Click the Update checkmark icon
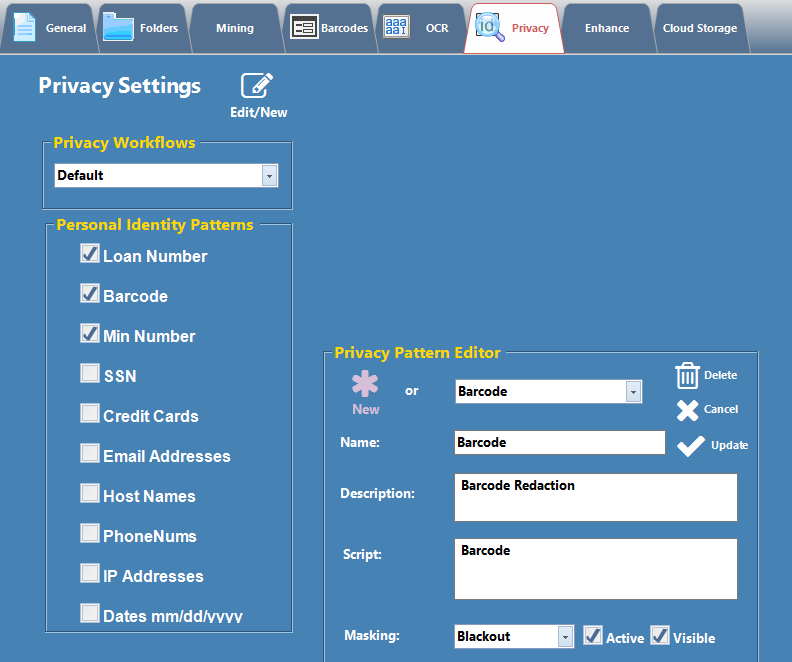 point(690,446)
